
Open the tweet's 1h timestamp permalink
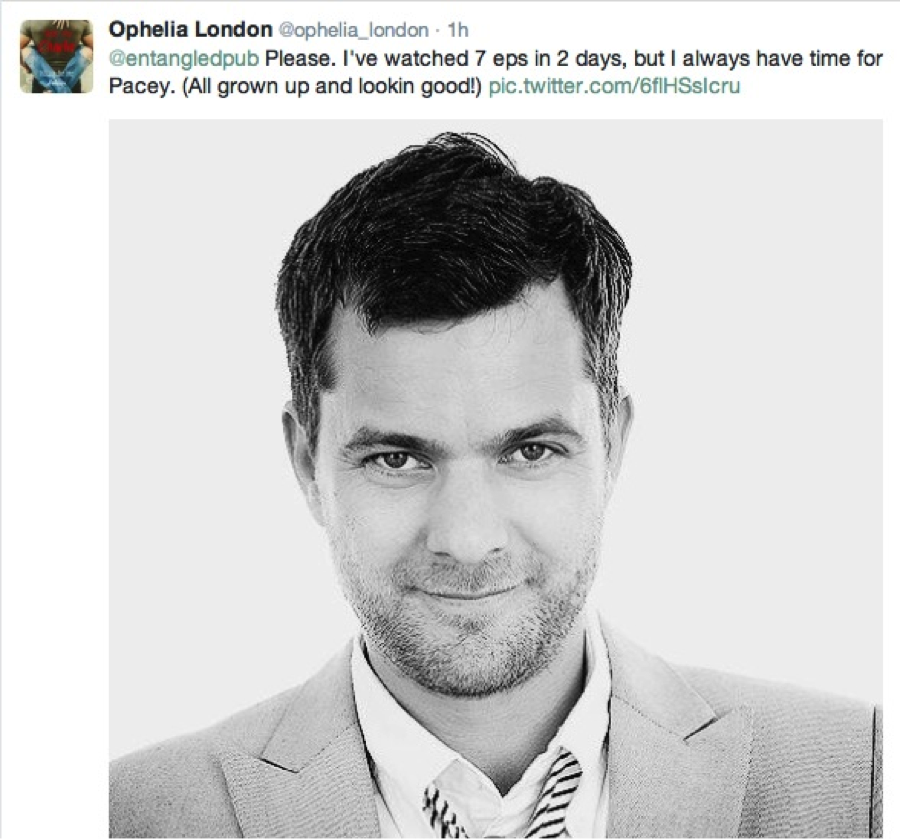click(458, 30)
